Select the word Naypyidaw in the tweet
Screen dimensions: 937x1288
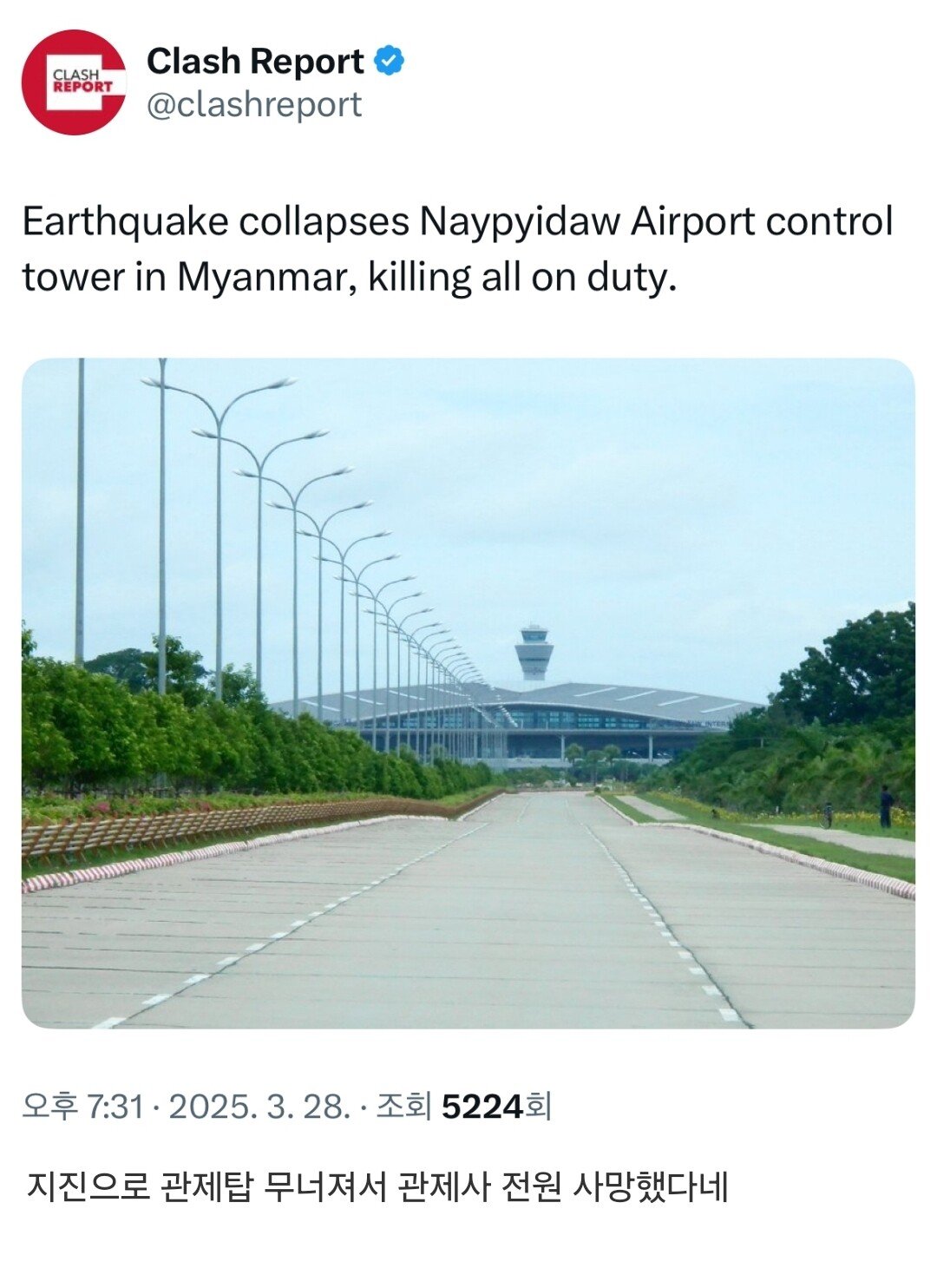(x=521, y=222)
